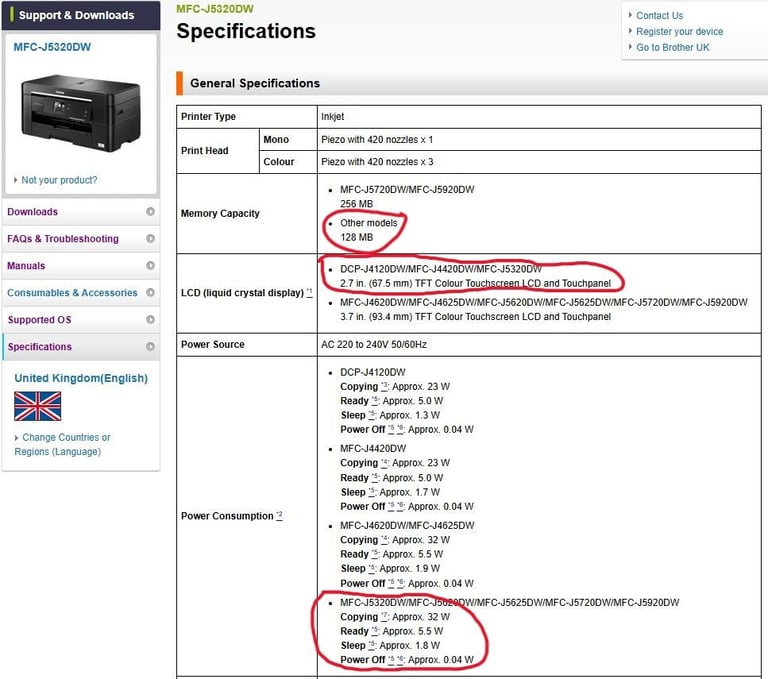Screen dimensions: 768x679
Task: Click the '256 MB' memory value
Action: coord(357,204)
